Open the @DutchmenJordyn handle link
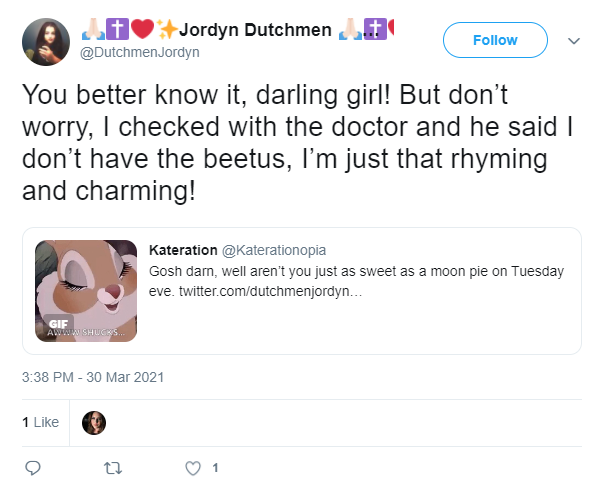 pos(140,52)
